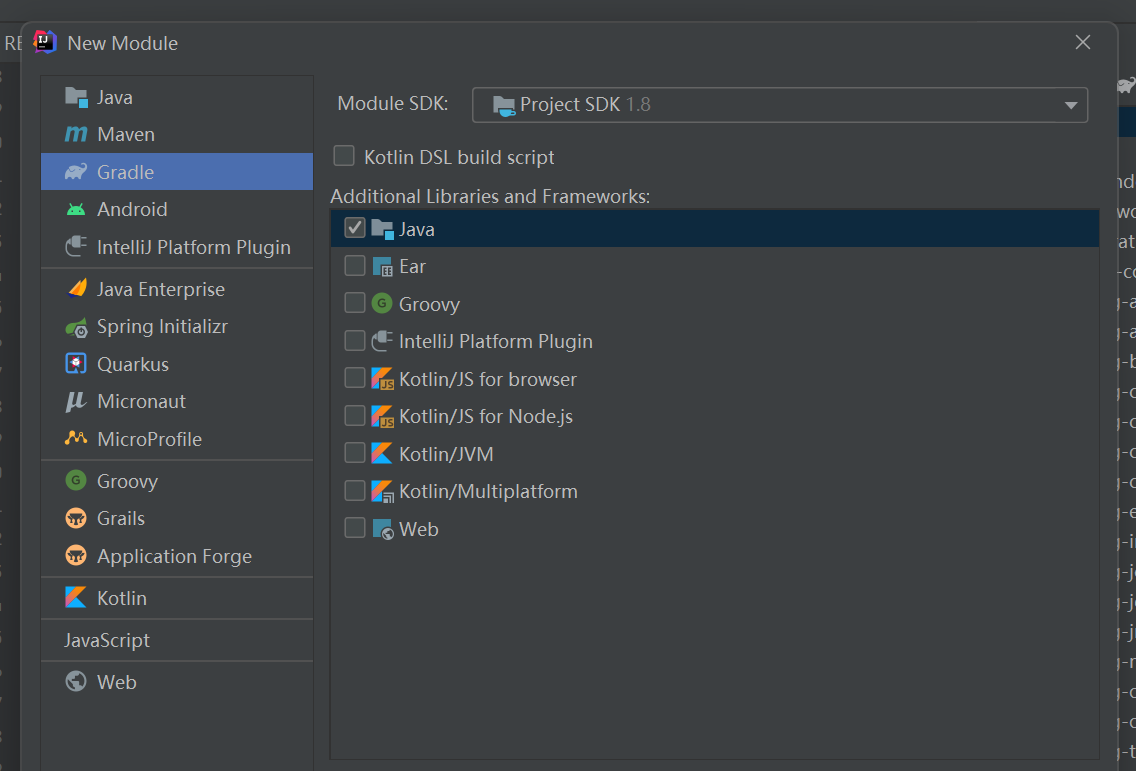Select Kotlin/Multiplatform framework row
This screenshot has width=1136, height=771.
tap(488, 491)
